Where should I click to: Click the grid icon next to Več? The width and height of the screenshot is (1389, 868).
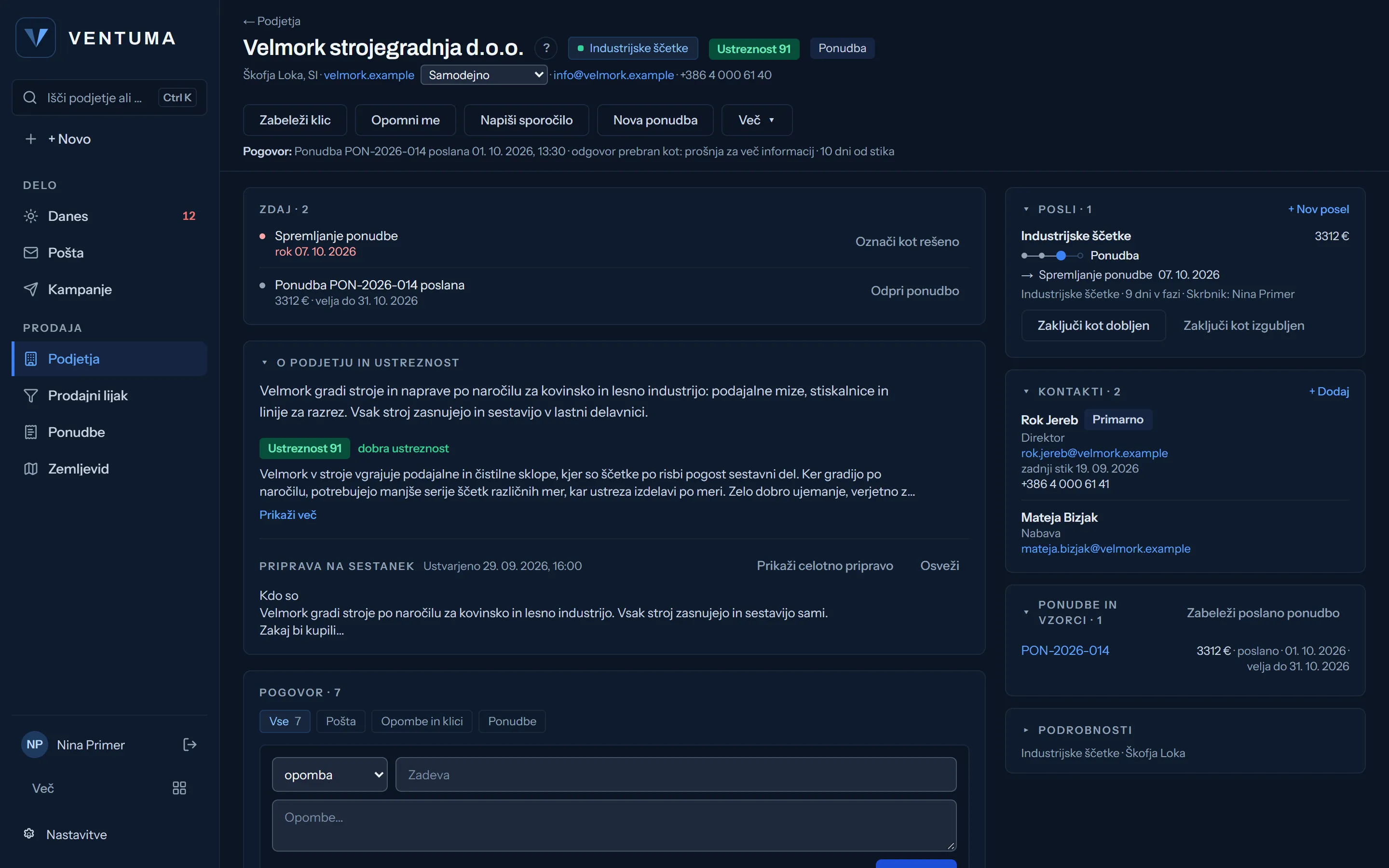pyautogui.click(x=179, y=788)
